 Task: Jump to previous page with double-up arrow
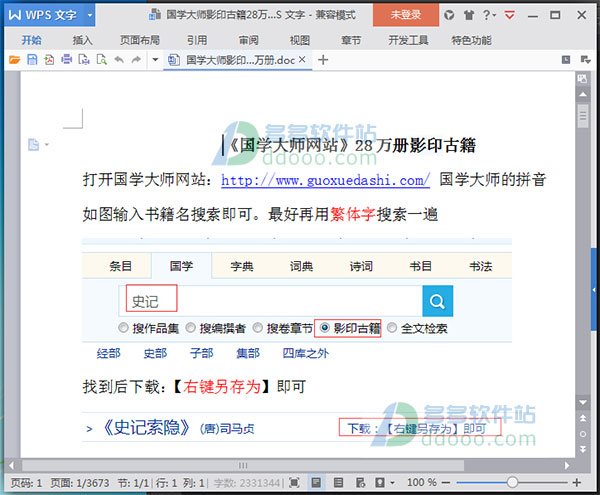[x=582, y=418]
